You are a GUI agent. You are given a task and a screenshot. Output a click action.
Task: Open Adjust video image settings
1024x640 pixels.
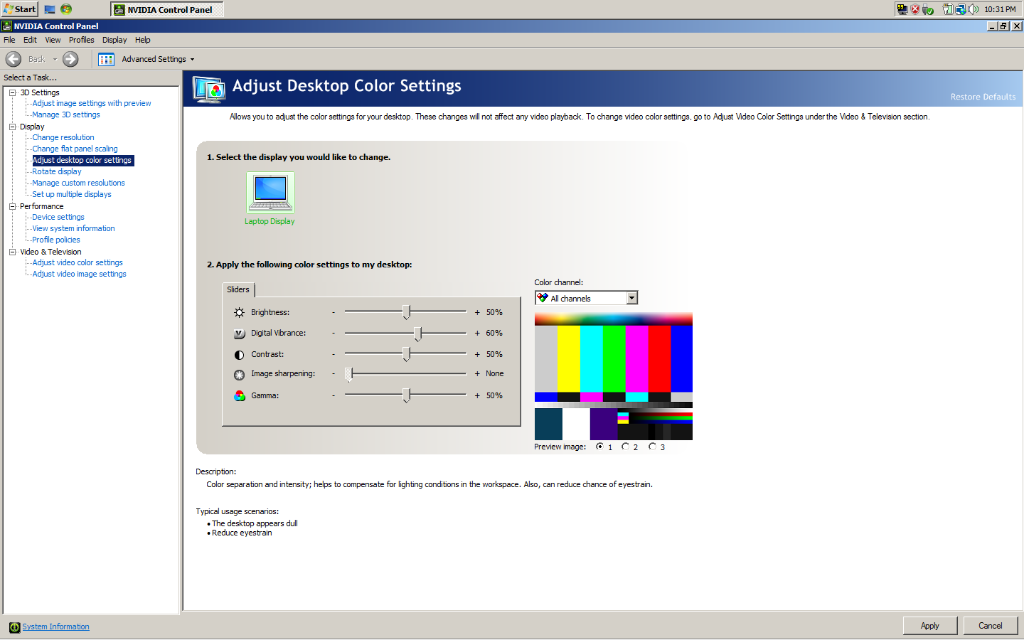coord(80,274)
